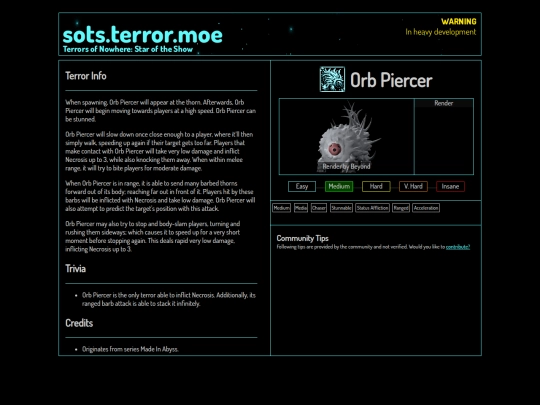540x405 pixels.
Task: Click the 'Render by Beyond' caption
Action: point(346,166)
